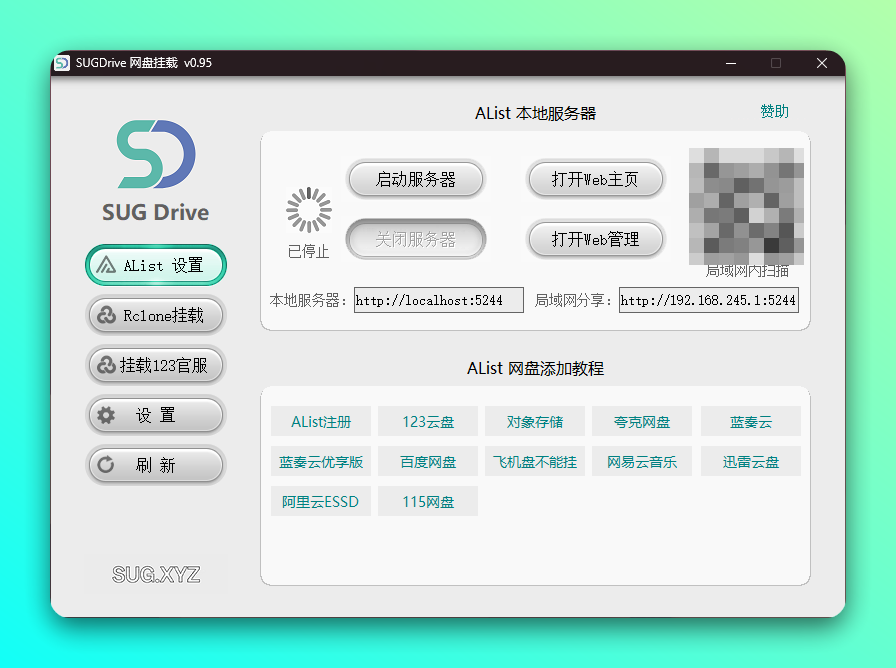Open the 赞助 donation link
Viewport: 896px width, 668px height.
774,111
